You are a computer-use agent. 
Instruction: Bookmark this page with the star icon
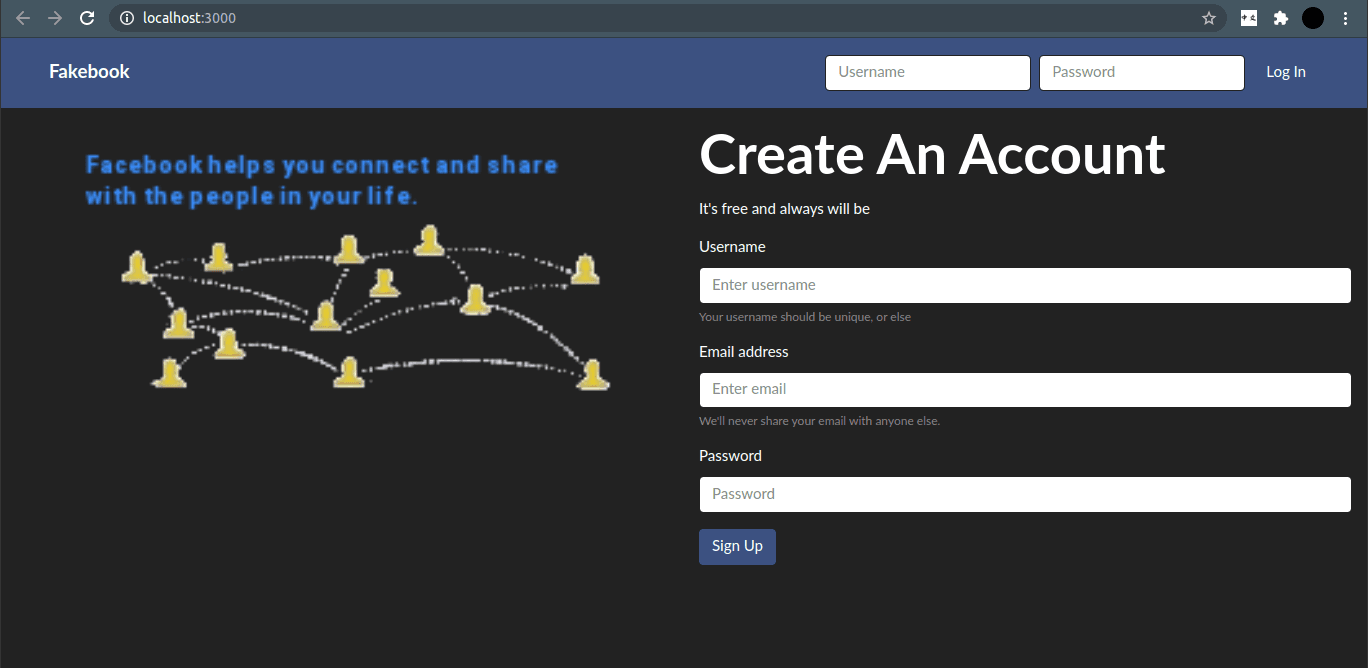1209,18
